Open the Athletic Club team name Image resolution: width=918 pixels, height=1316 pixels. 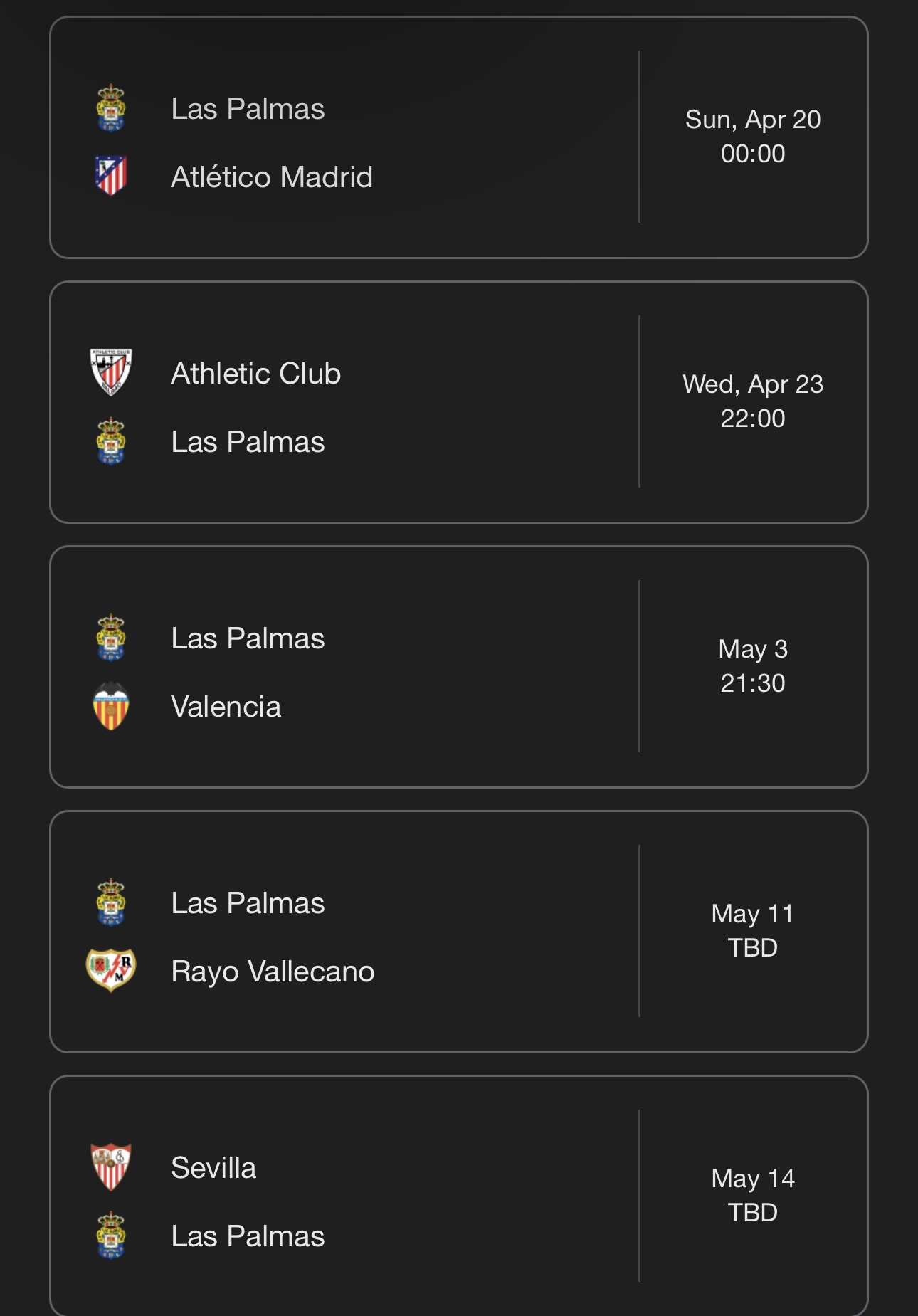coord(256,374)
